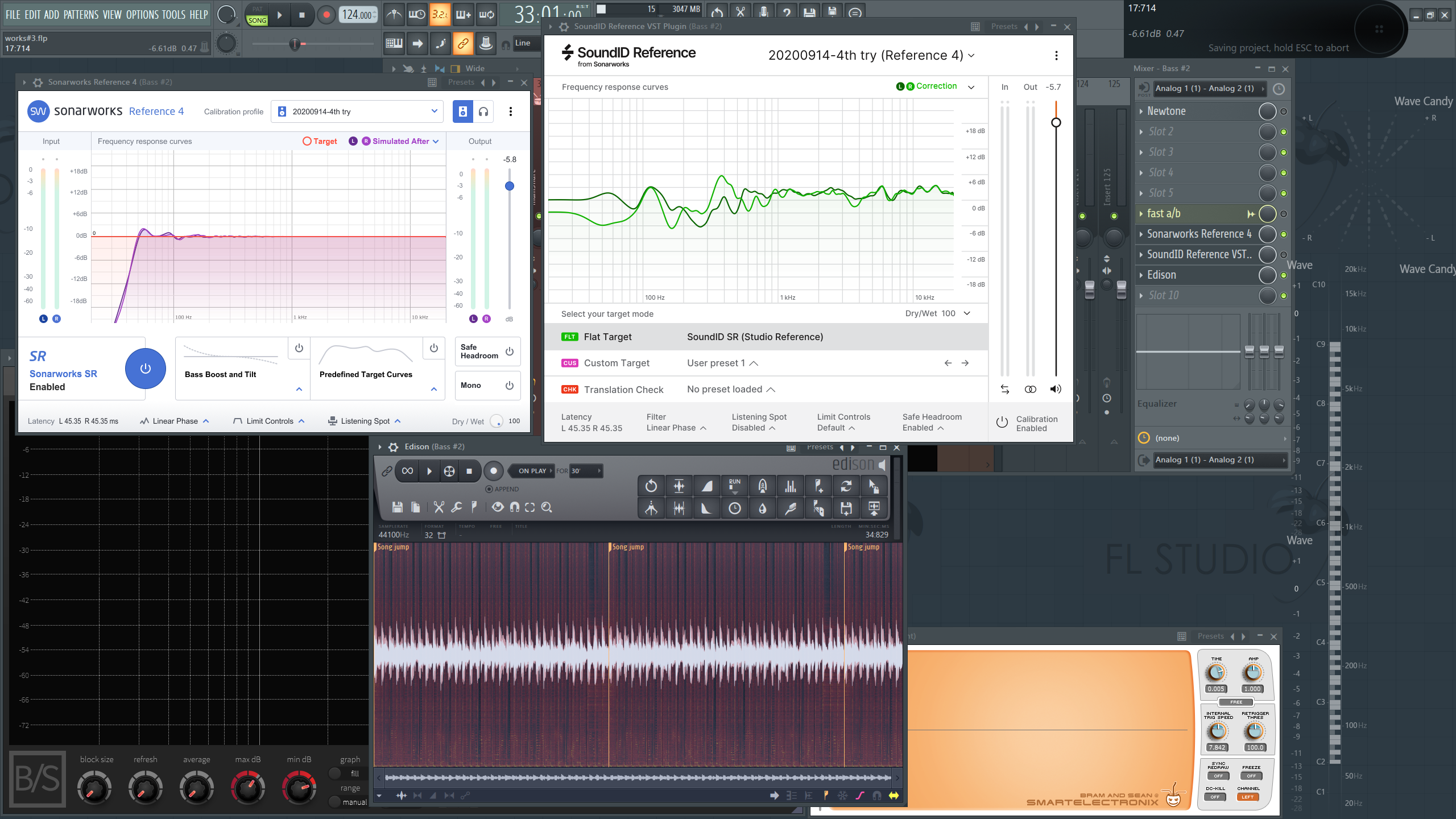Enable Bass Boost and Tilt

299,348
